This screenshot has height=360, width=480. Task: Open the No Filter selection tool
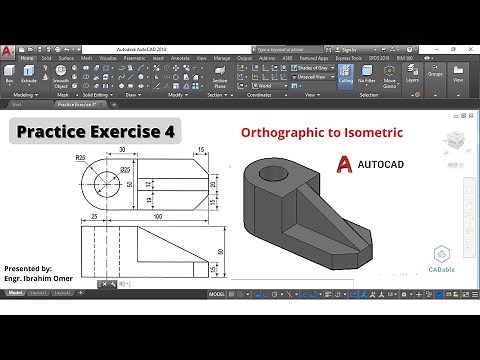click(x=367, y=75)
